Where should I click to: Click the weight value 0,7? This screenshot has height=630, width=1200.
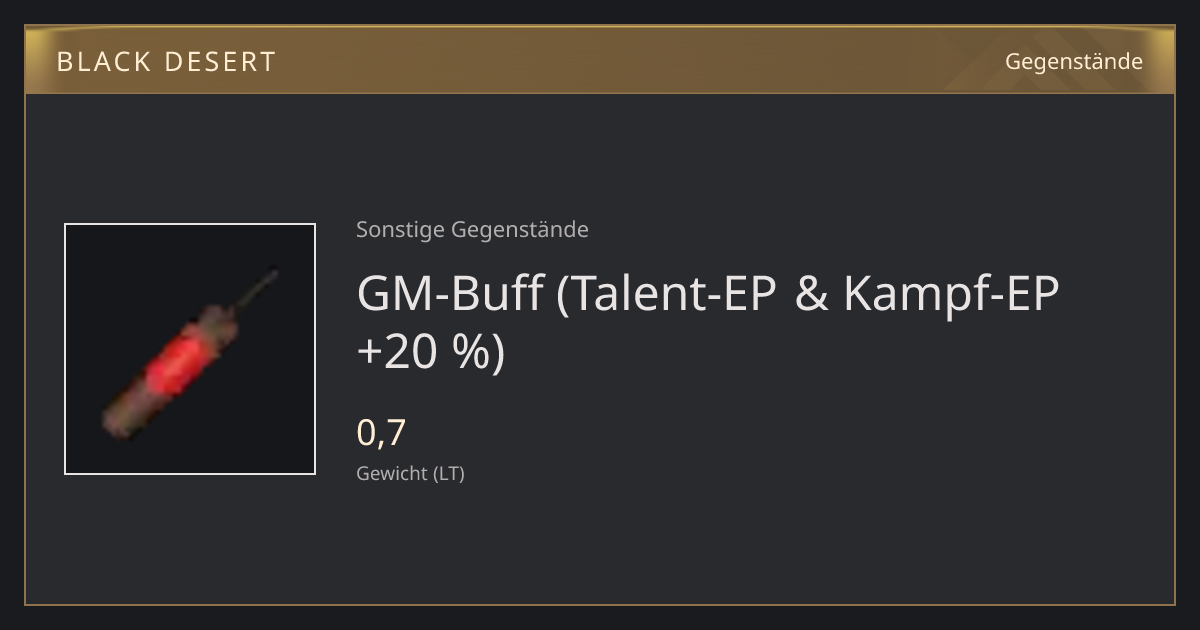tap(381, 433)
